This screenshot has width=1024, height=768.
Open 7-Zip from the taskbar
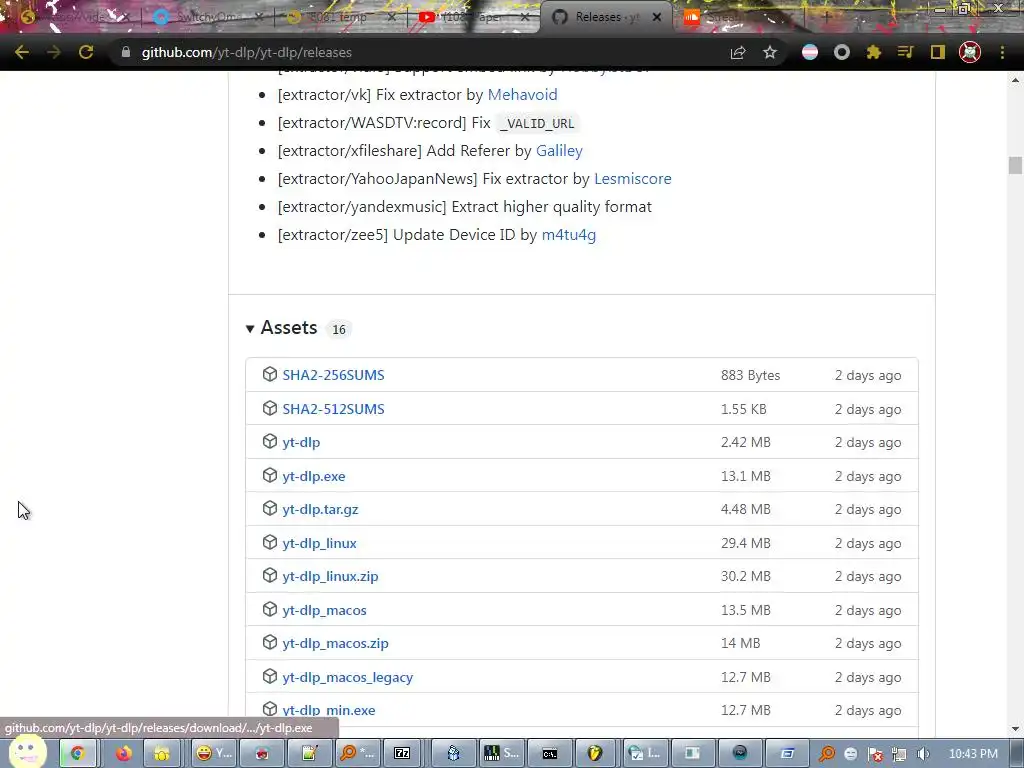click(x=402, y=754)
